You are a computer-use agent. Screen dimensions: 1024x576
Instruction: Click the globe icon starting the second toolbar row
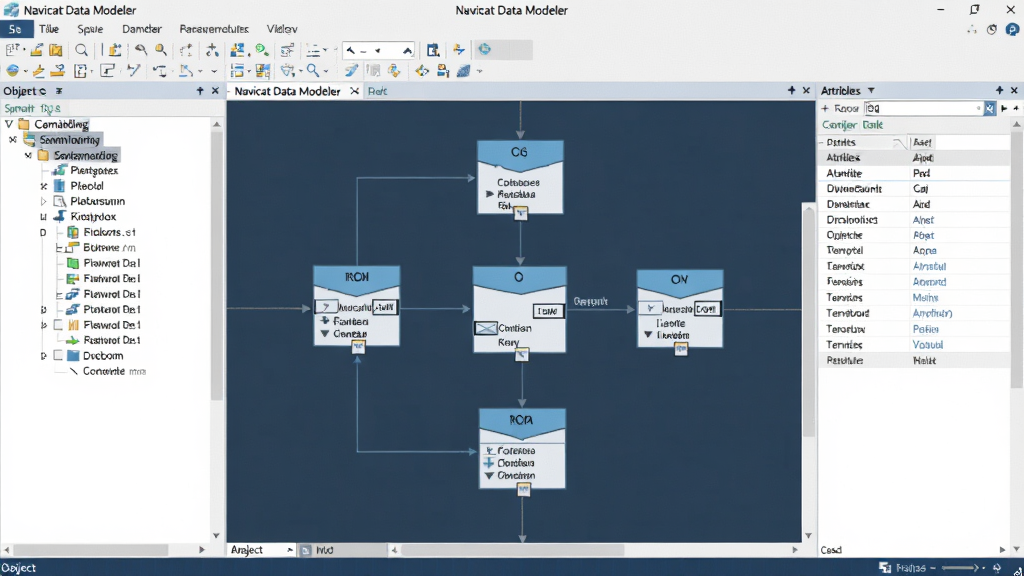[12, 71]
